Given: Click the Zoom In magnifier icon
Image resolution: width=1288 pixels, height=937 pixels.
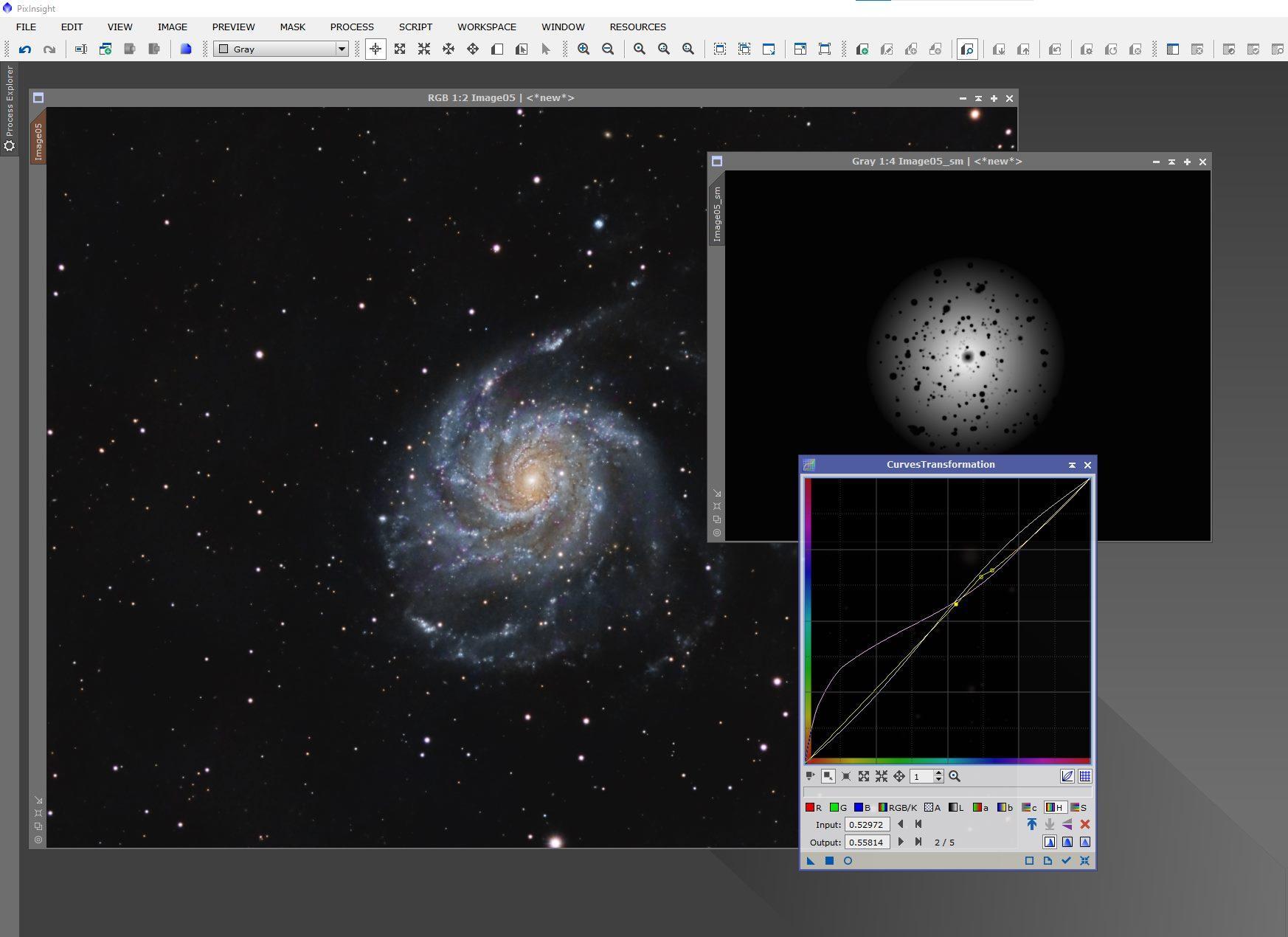Looking at the screenshot, I should point(584,49).
